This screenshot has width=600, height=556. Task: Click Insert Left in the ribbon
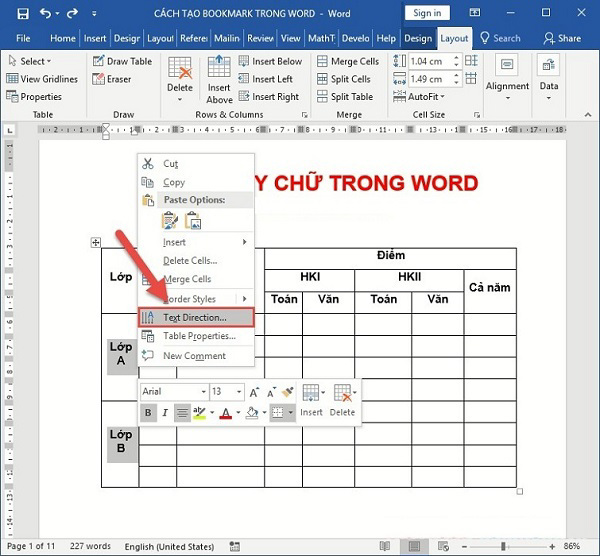265,79
